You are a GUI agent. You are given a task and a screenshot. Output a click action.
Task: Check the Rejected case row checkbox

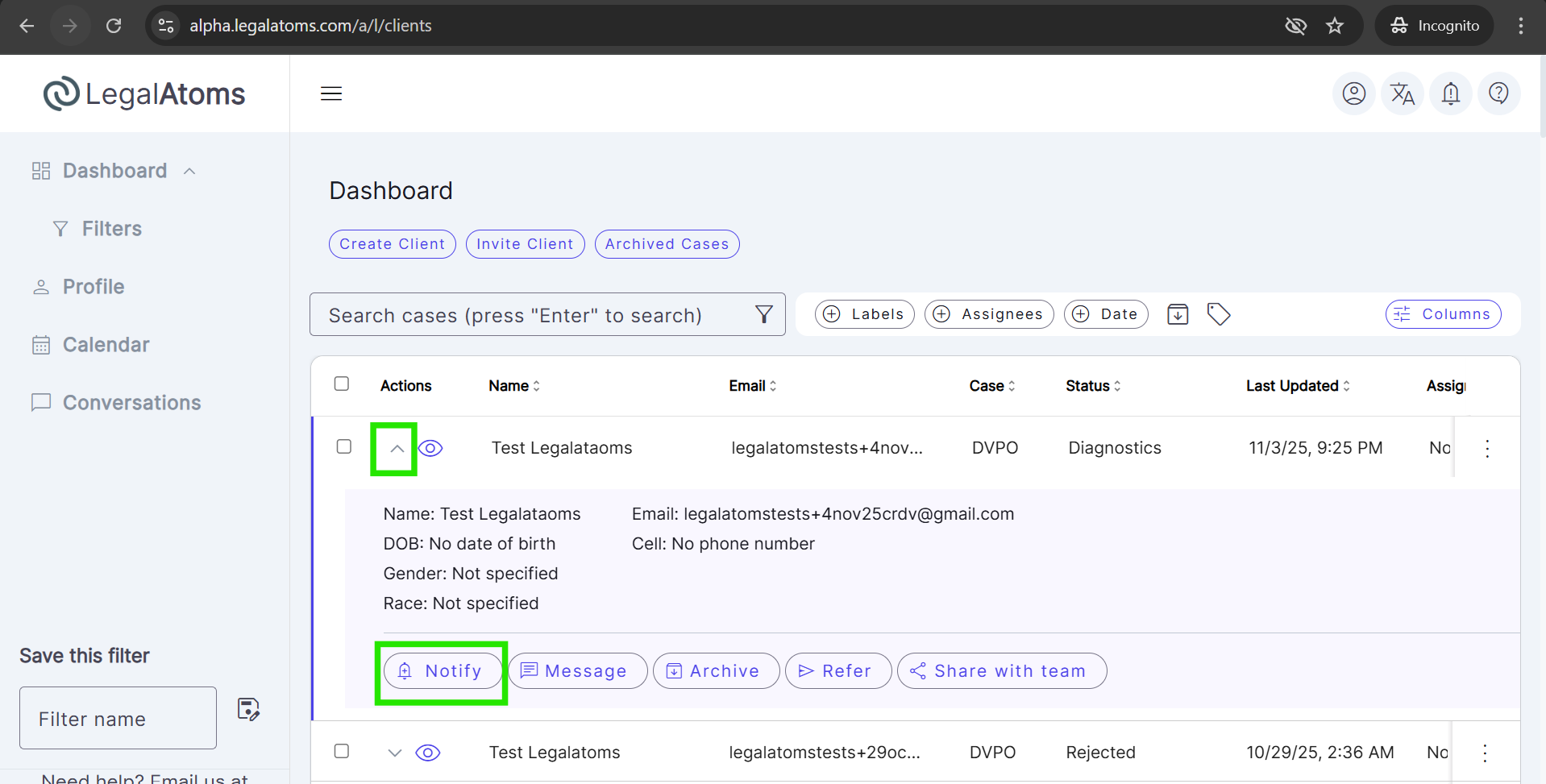342,751
